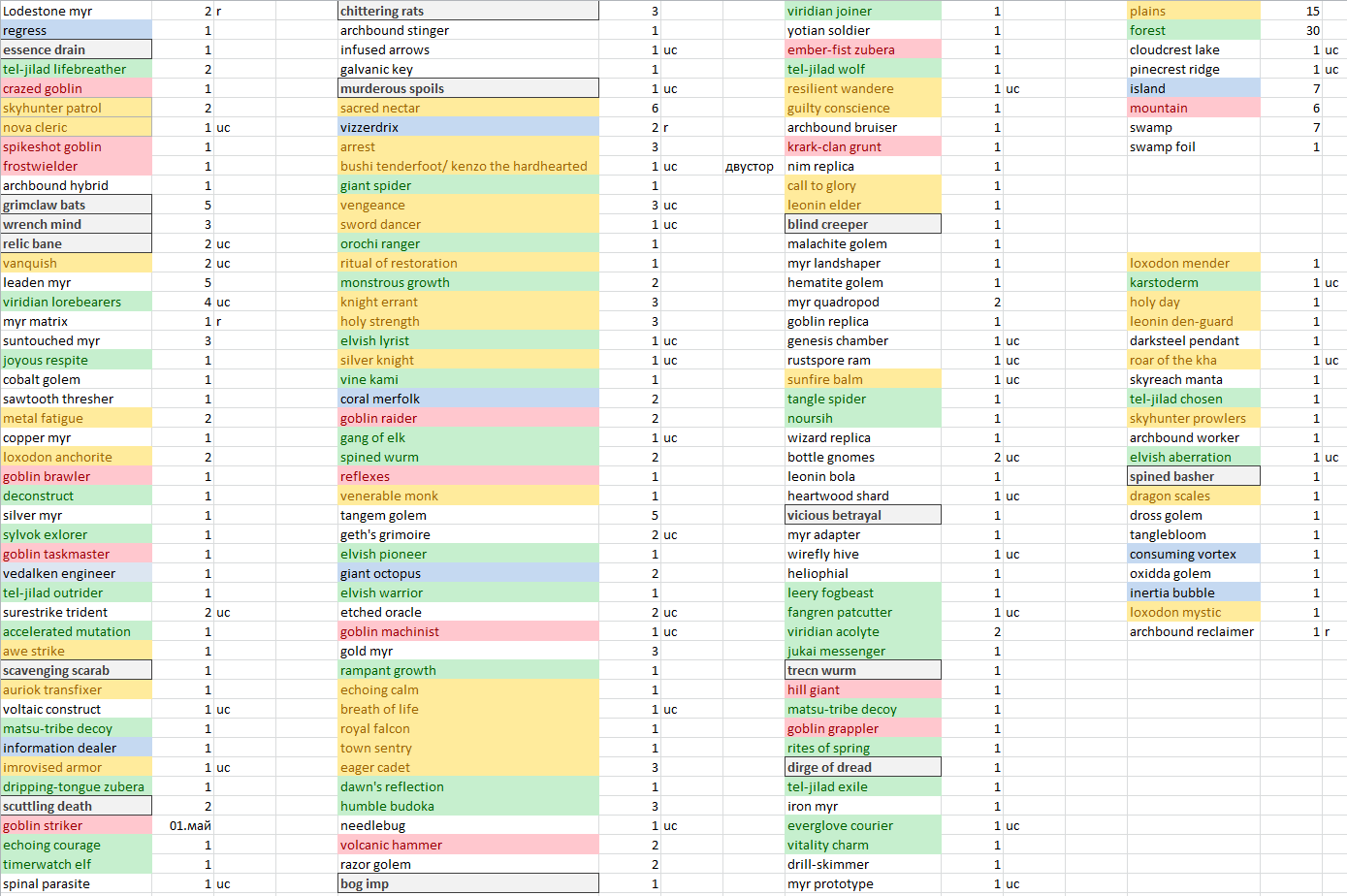Select the 'двустор' note cell
The width and height of the screenshot is (1347, 896).
click(754, 166)
